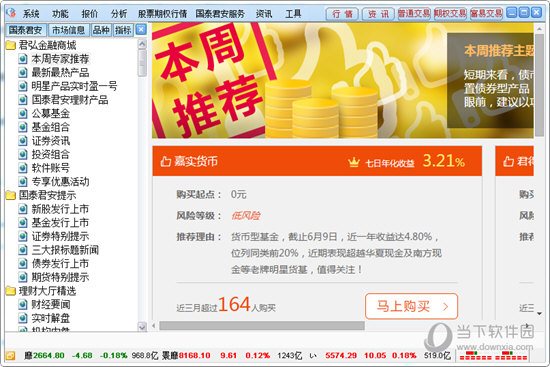Image resolution: width=550 pixels, height=367 pixels.
Task: Click sidebar scrollbar down arrow
Action: (x=142, y=327)
